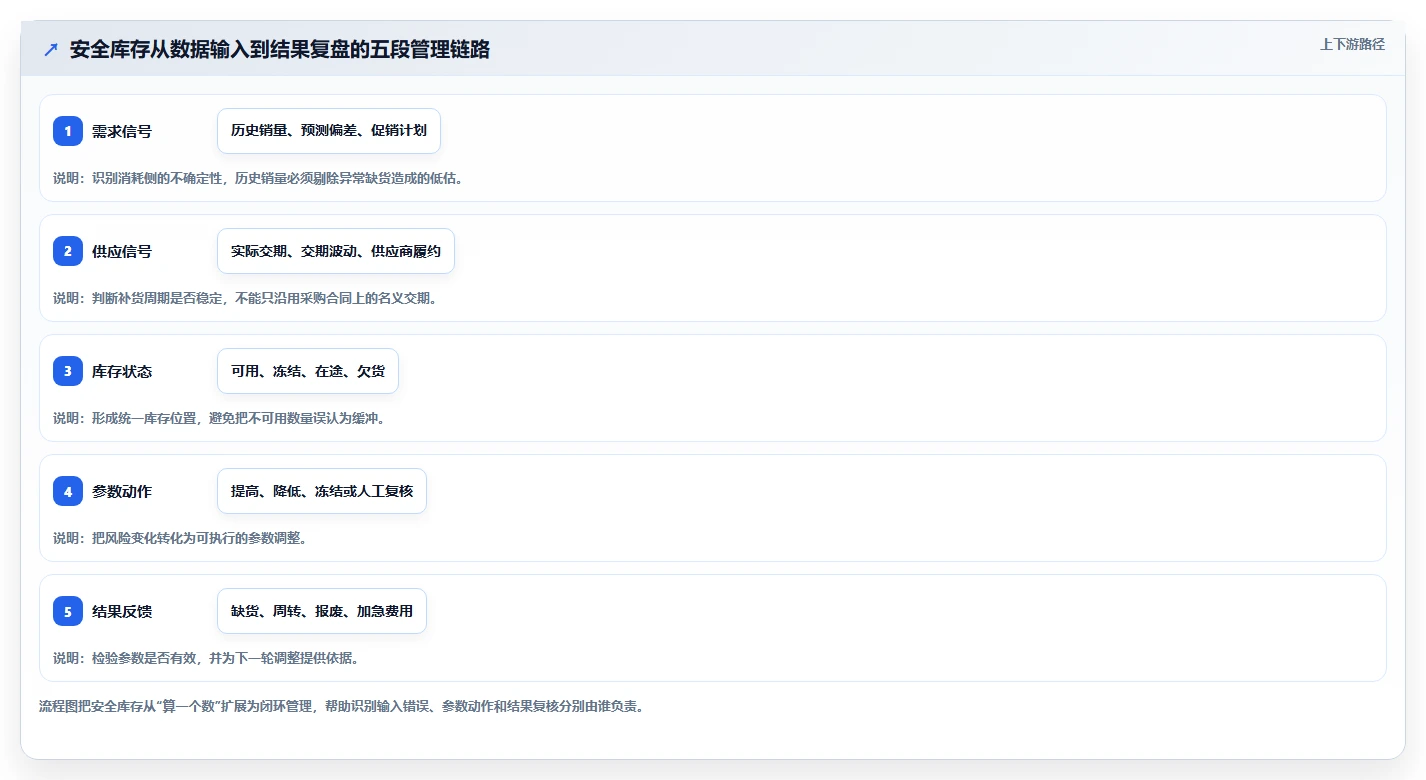1426x780 pixels.
Task: Click the note starting 判断补货周期是否稳定
Action: (245, 298)
